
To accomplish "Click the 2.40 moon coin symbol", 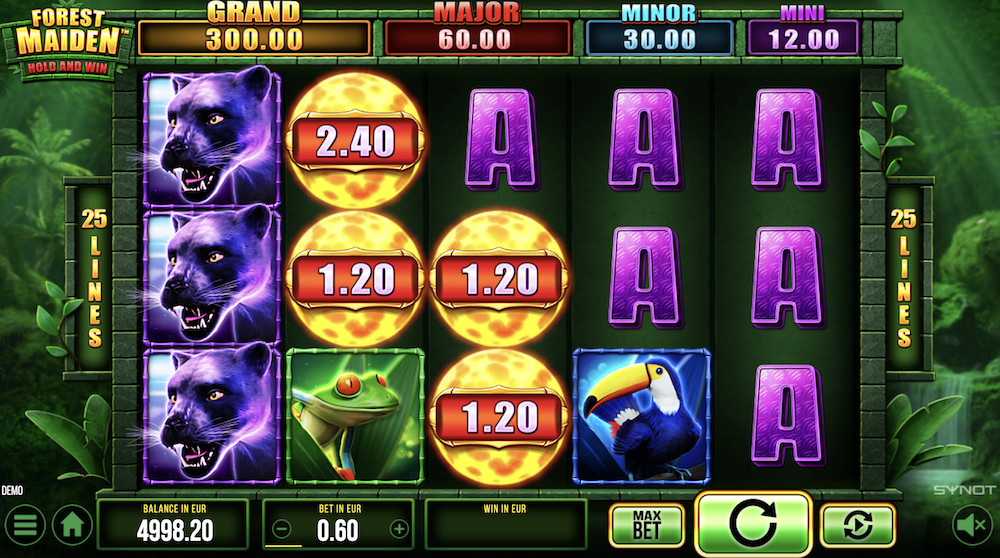I will pos(355,140).
